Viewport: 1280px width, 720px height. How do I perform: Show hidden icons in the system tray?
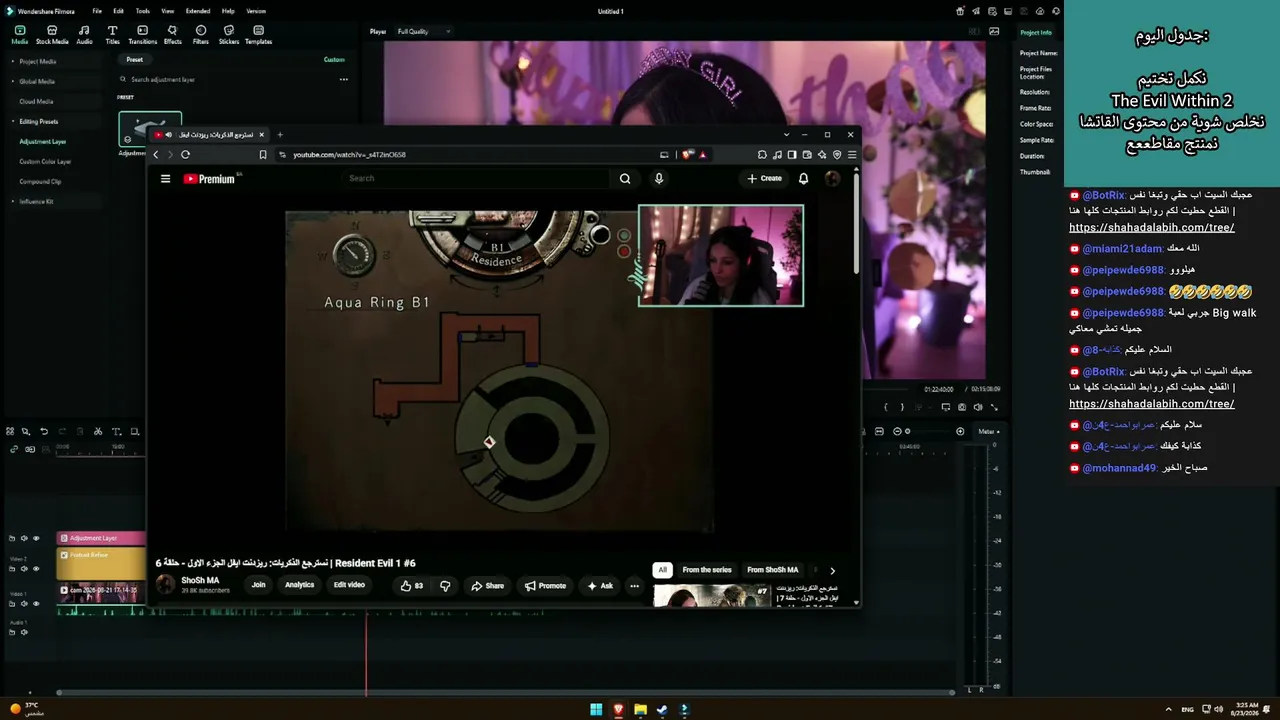1168,709
